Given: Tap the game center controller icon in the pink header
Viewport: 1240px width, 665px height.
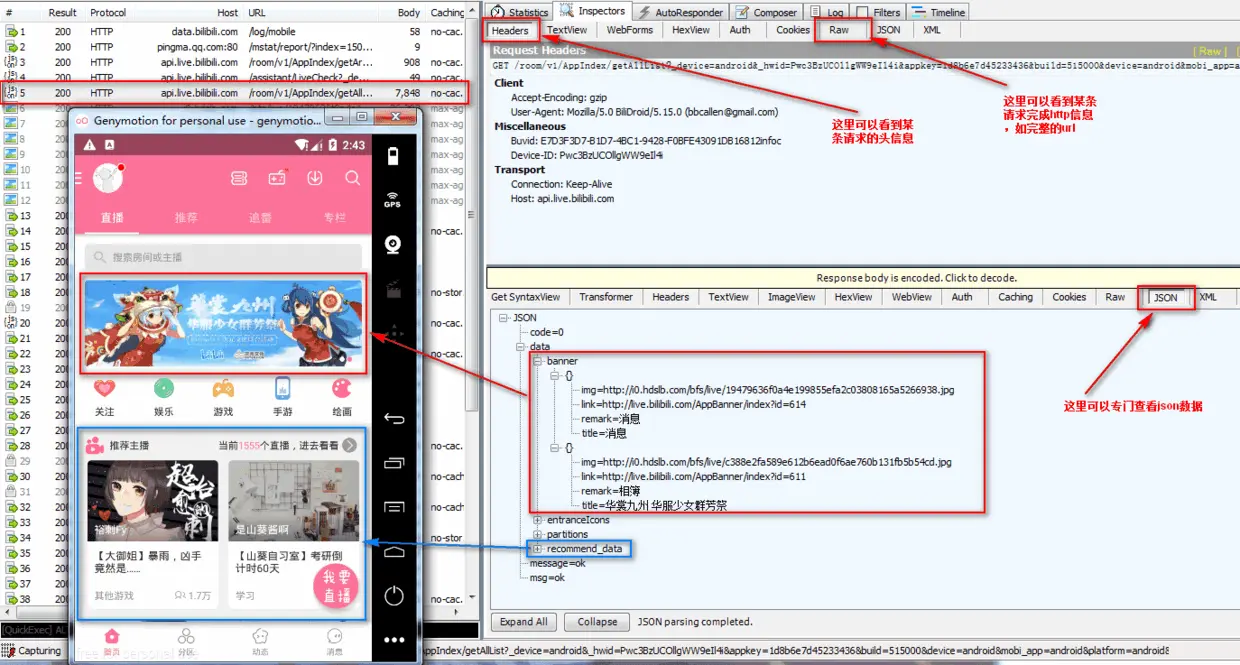Looking at the screenshot, I should [277, 178].
